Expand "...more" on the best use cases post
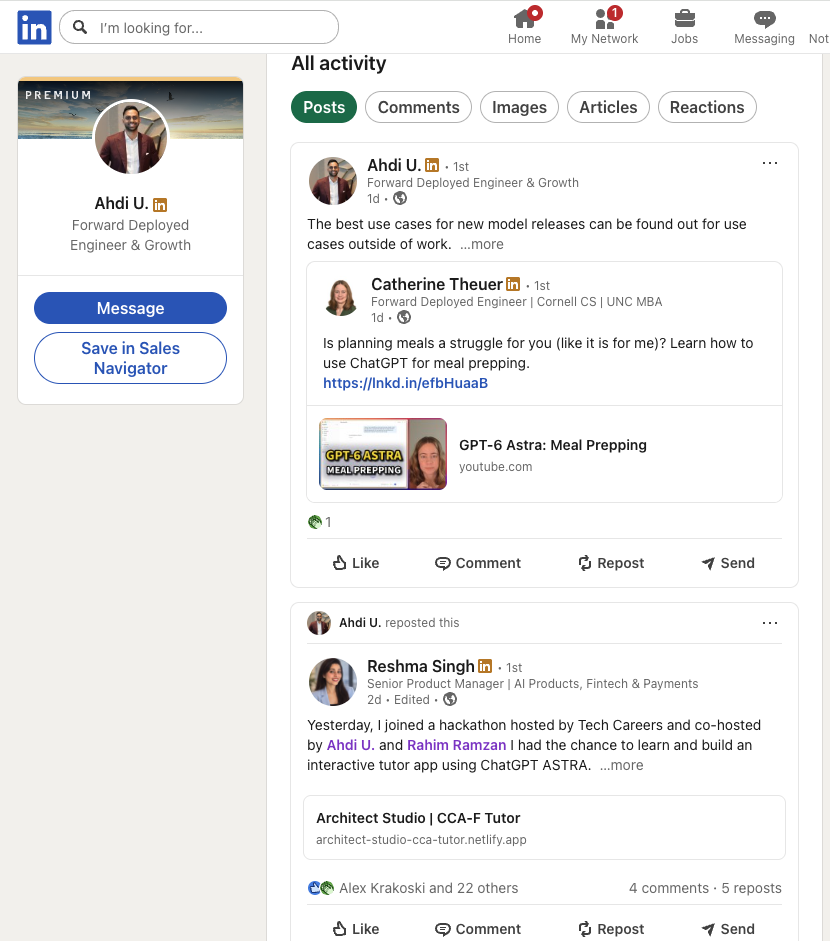This screenshot has width=830, height=941. pos(482,244)
